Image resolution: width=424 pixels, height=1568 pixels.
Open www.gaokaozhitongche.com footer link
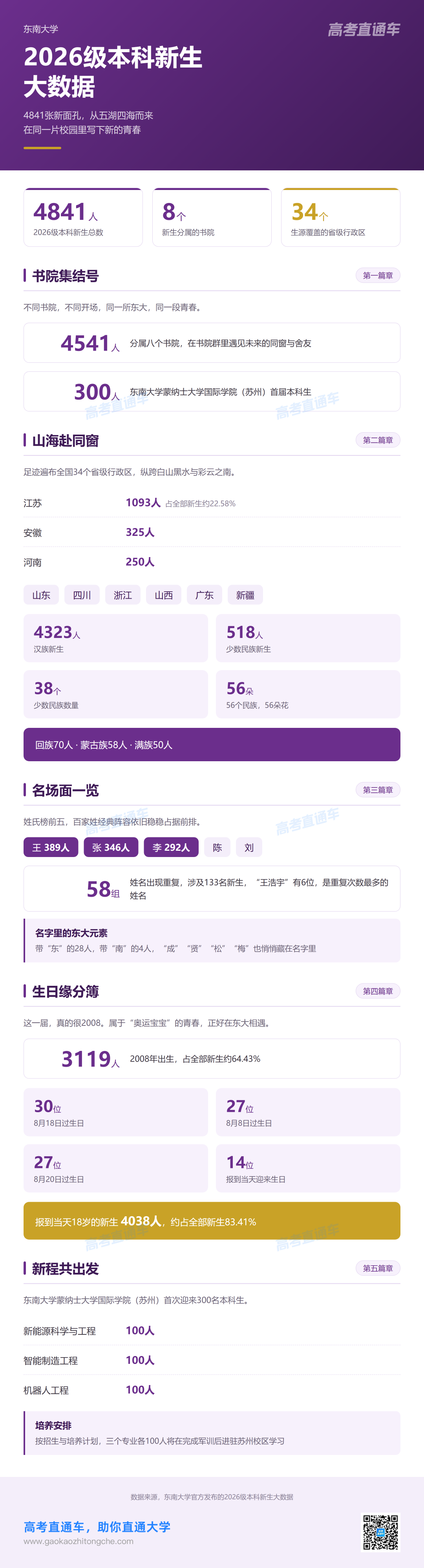pos(79,1541)
